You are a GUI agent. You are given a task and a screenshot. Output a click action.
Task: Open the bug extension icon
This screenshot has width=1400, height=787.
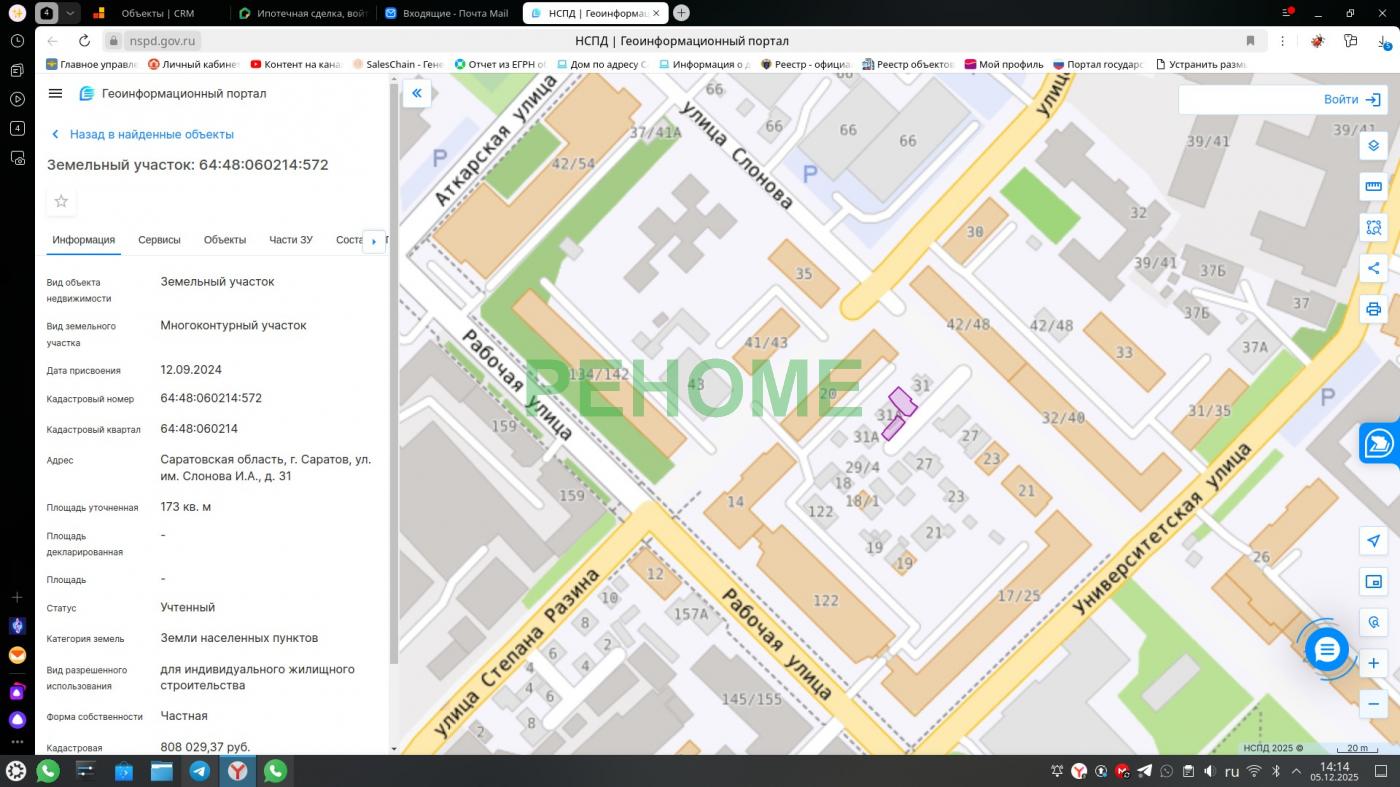(x=1318, y=41)
